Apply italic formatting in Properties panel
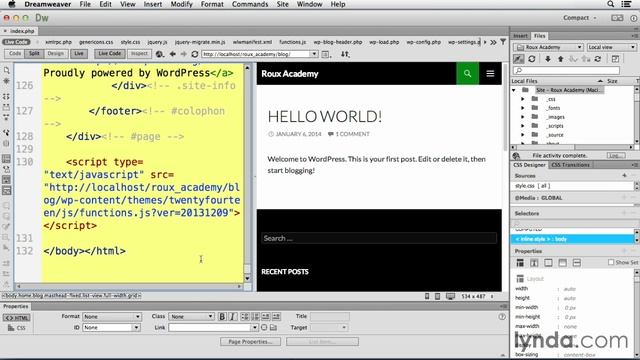Viewport: 640px width, 360px height. [x=233, y=316]
